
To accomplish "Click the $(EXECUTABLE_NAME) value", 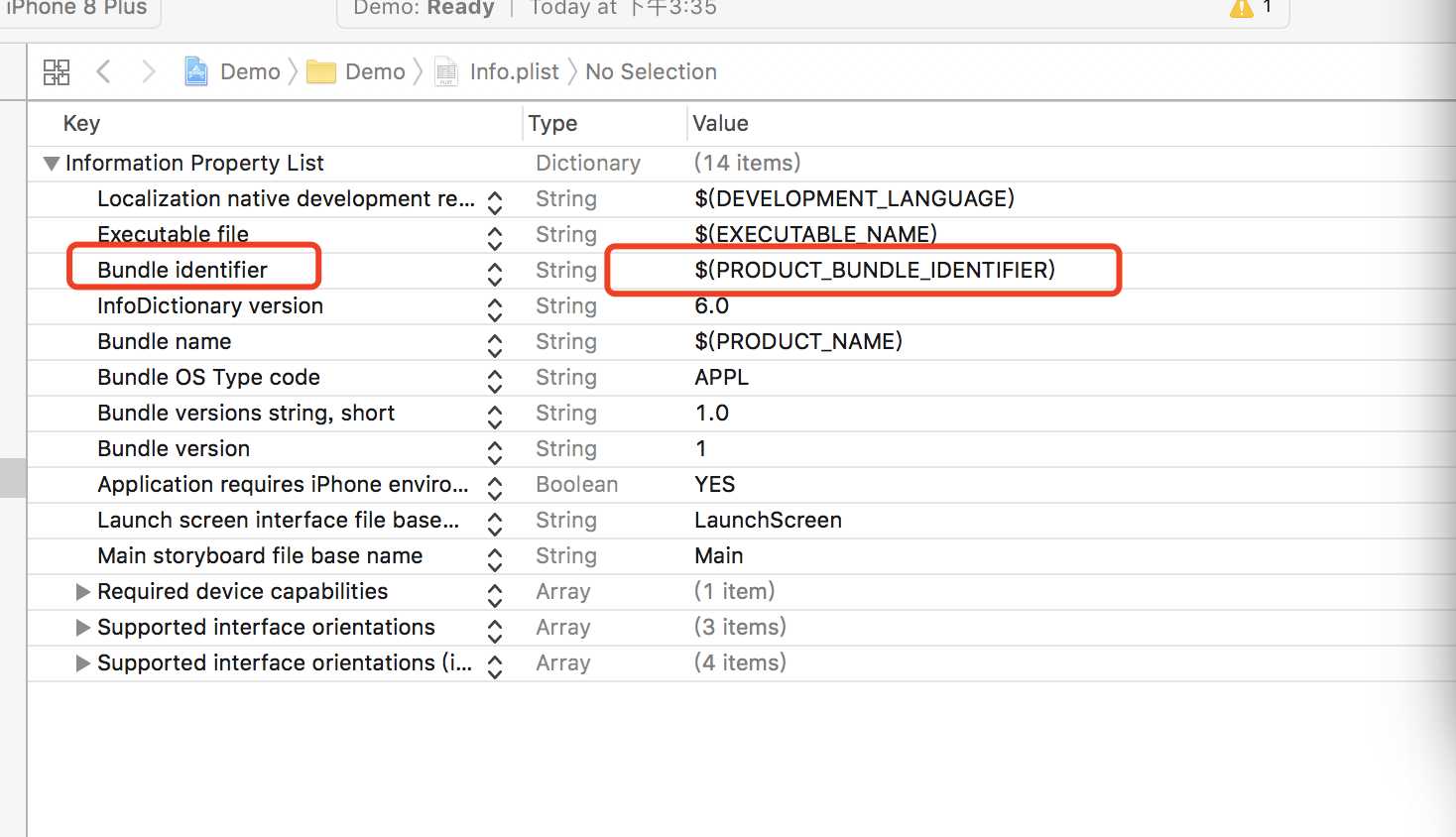I will tap(815, 234).
